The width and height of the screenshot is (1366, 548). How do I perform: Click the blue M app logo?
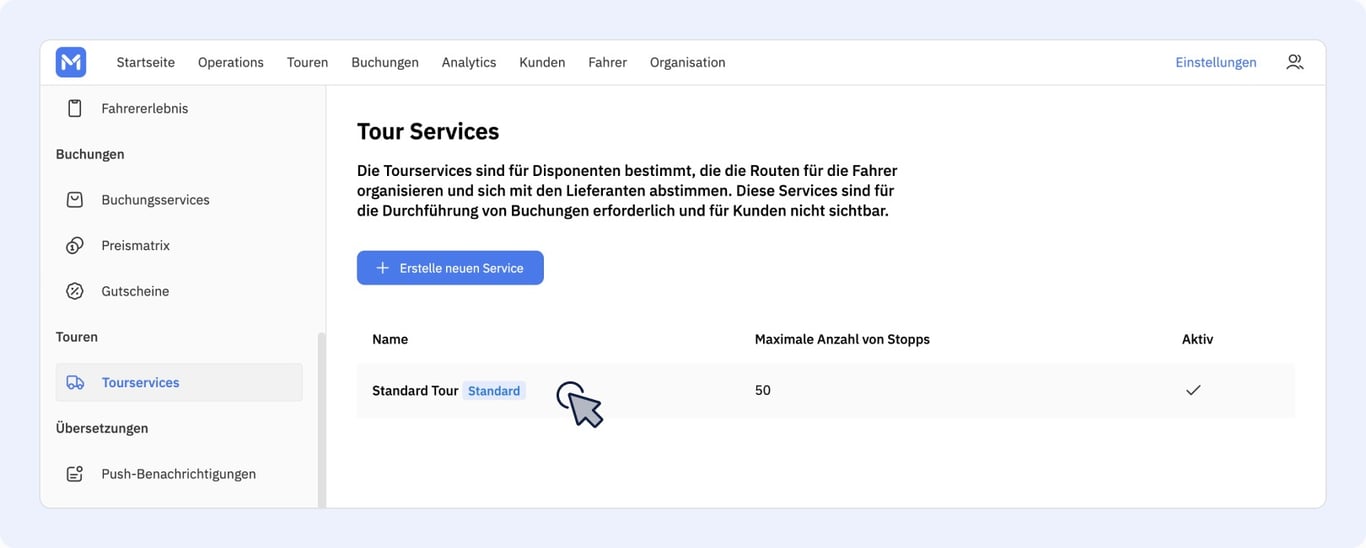pyautogui.click(x=71, y=62)
